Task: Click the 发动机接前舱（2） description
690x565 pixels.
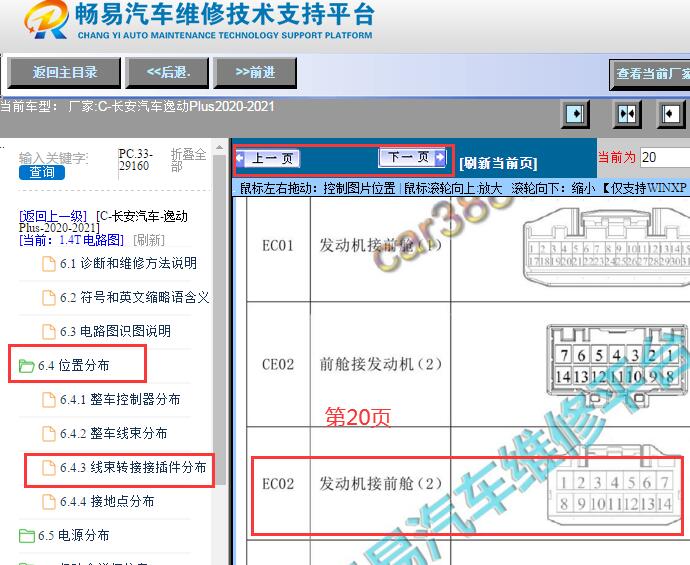Action: [x=381, y=484]
